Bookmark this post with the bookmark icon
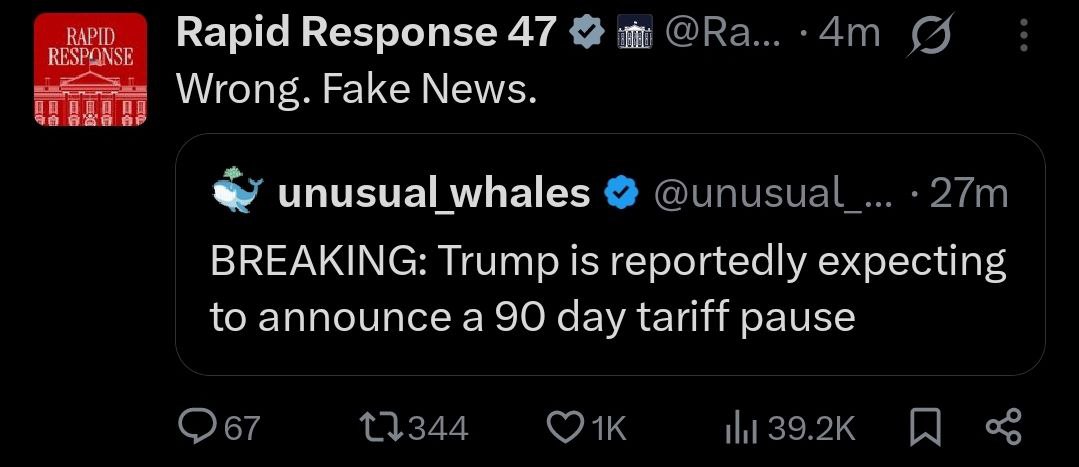This screenshot has width=1079, height=467. point(926,428)
